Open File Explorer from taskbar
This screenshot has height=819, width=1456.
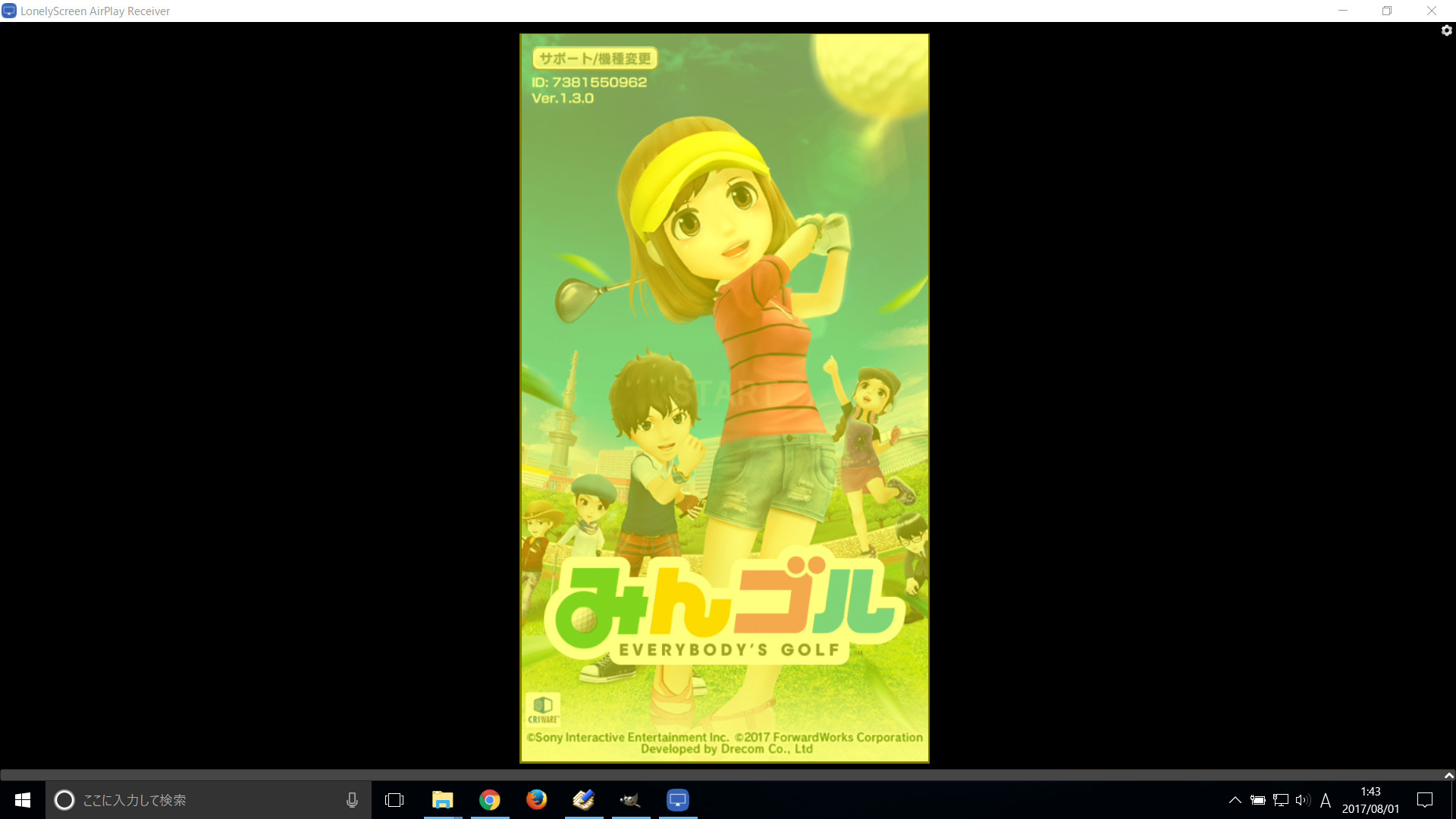tap(442, 800)
